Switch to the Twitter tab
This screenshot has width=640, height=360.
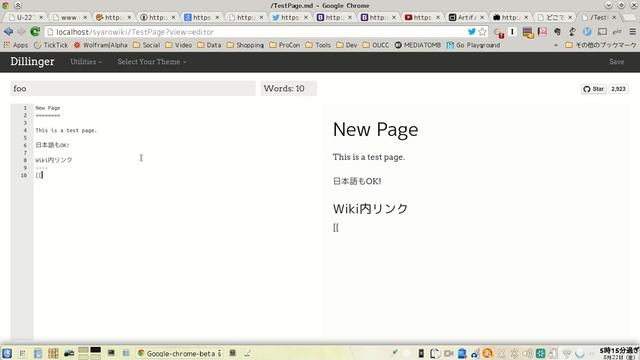coord(289,18)
